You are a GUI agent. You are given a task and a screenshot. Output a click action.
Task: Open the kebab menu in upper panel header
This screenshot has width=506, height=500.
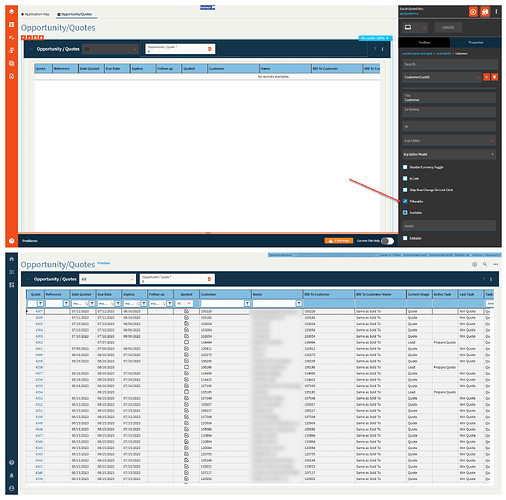tap(383, 49)
